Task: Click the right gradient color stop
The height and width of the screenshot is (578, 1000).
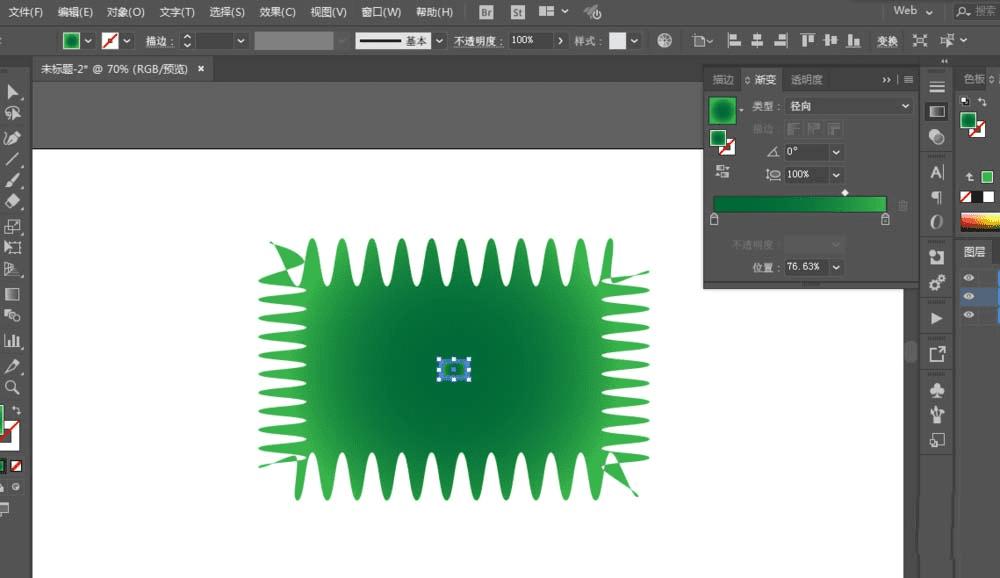Action: (x=885, y=219)
